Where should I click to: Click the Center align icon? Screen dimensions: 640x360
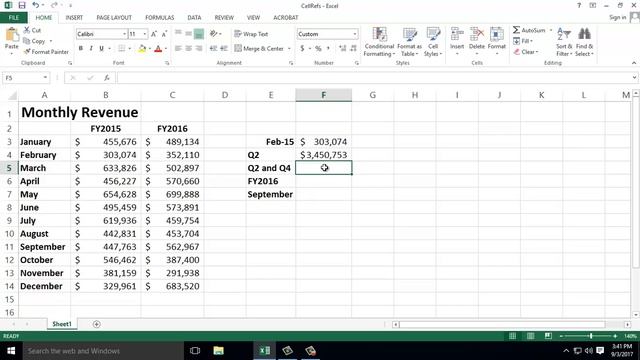point(188,49)
